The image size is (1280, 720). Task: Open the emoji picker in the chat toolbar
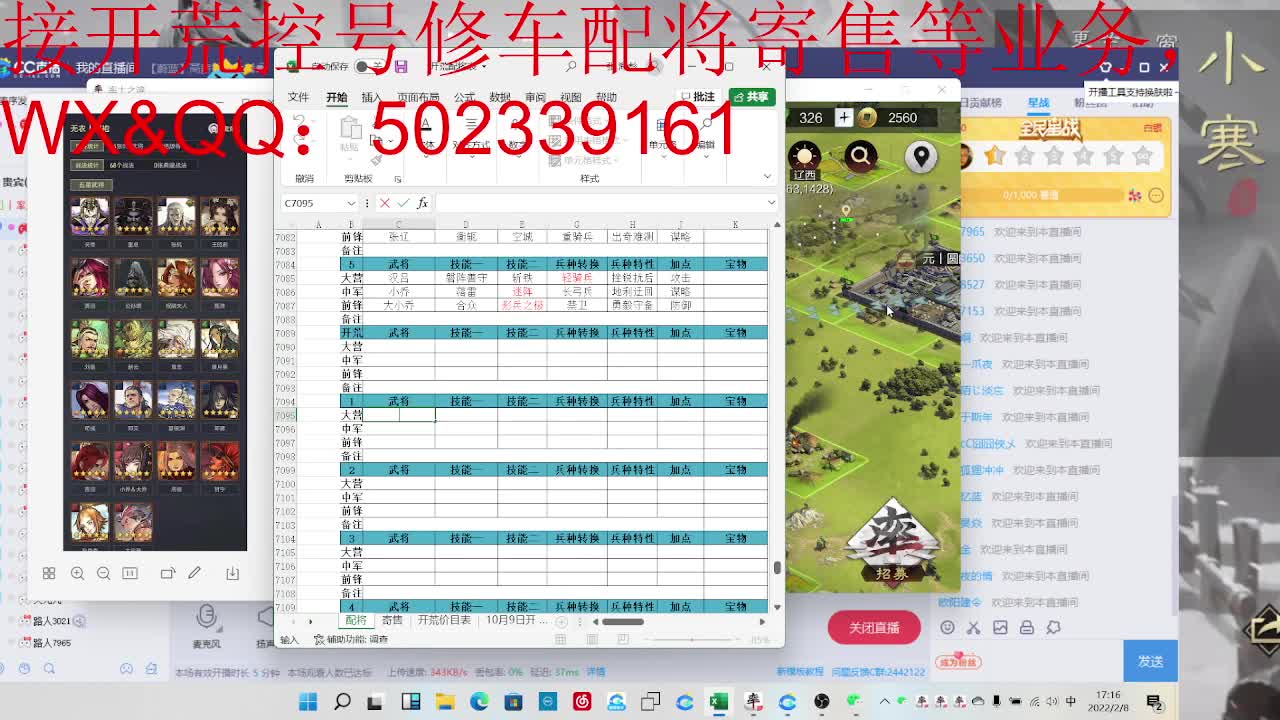click(x=948, y=628)
